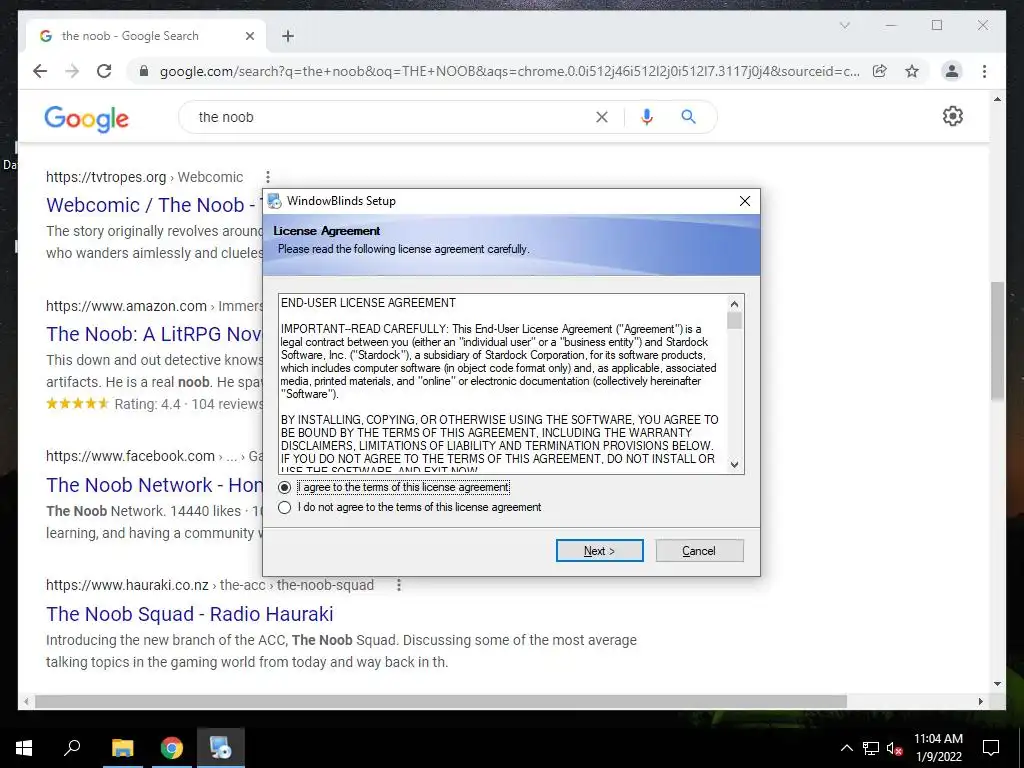Click the Google logo
The height and width of the screenshot is (768, 1024).
86,118
